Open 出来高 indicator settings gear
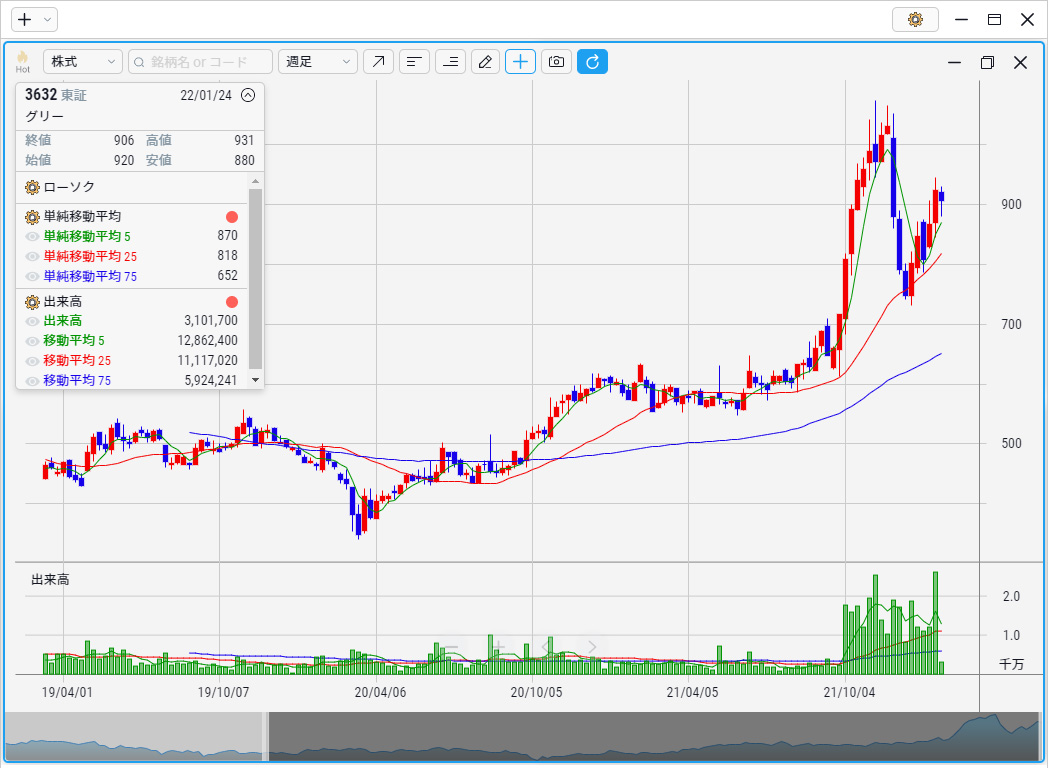The height and width of the screenshot is (768, 1048). (x=32, y=302)
